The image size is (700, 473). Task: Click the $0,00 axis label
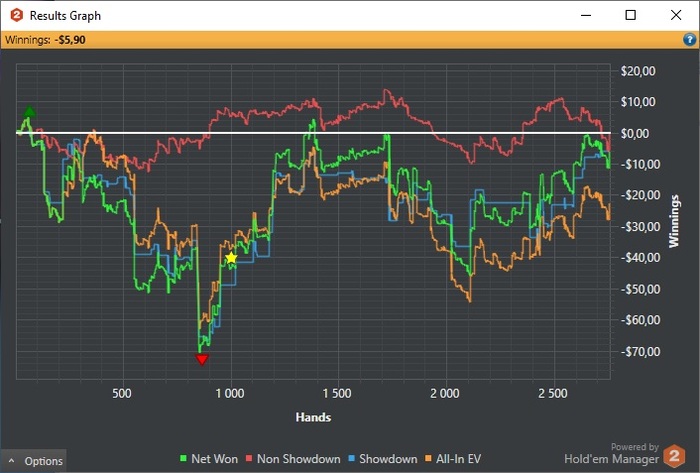tap(635, 133)
